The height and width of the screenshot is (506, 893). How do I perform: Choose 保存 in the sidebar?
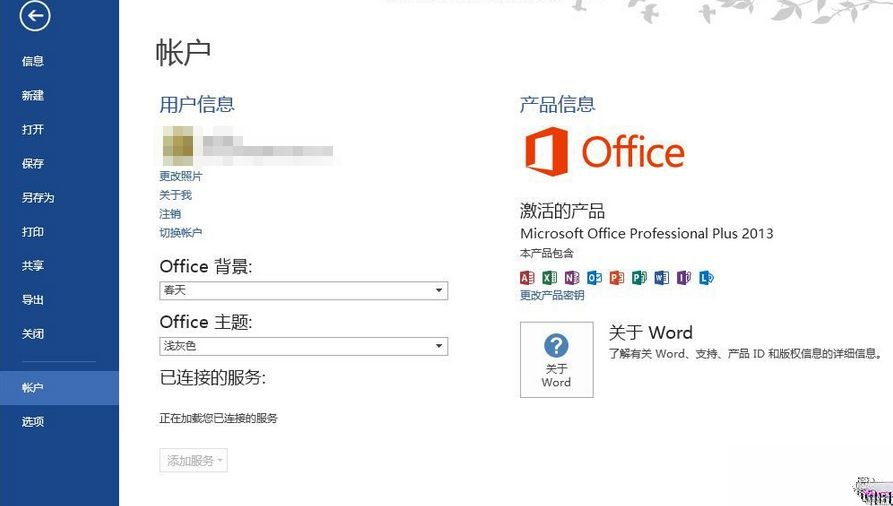(x=33, y=164)
